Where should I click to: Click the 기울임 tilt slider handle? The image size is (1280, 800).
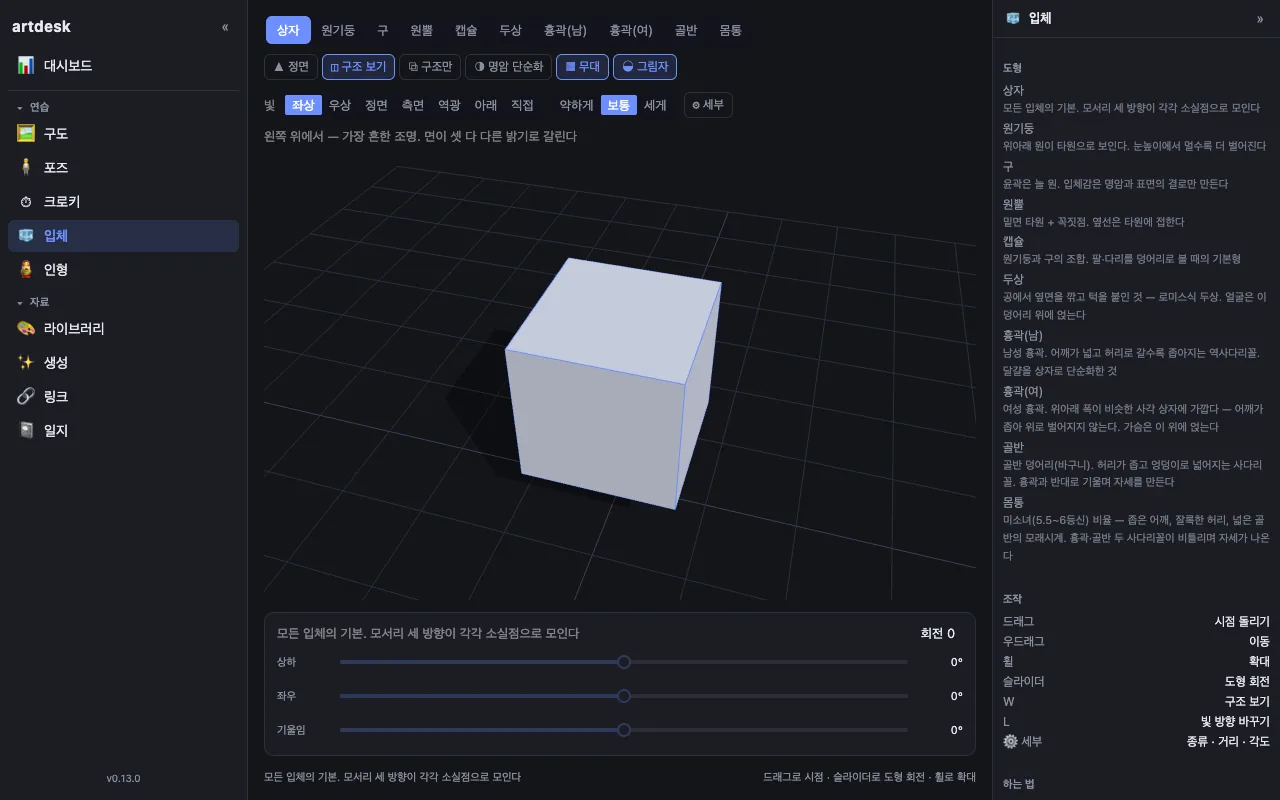[x=624, y=730]
